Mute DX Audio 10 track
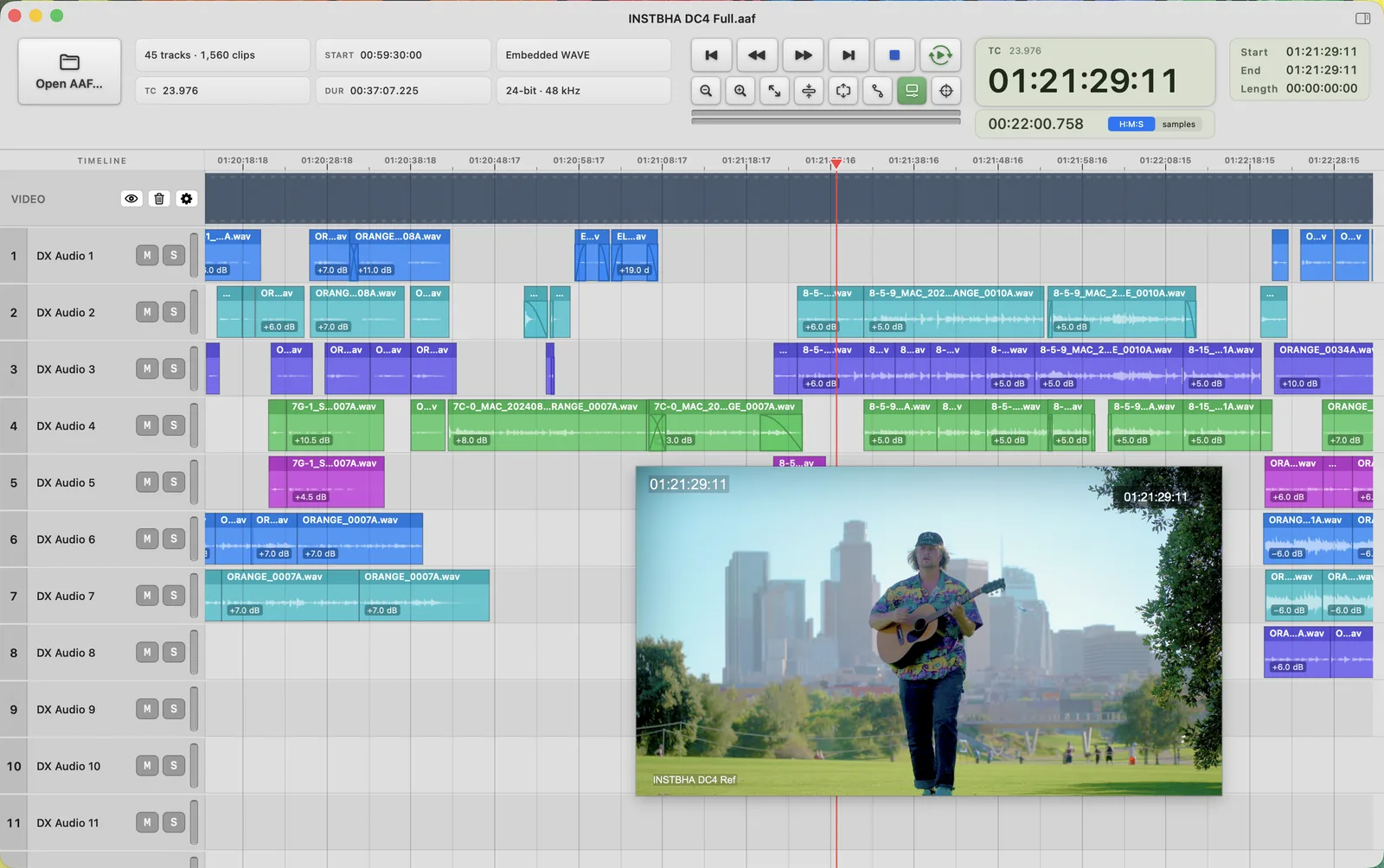This screenshot has height=868, width=1384. [147, 766]
